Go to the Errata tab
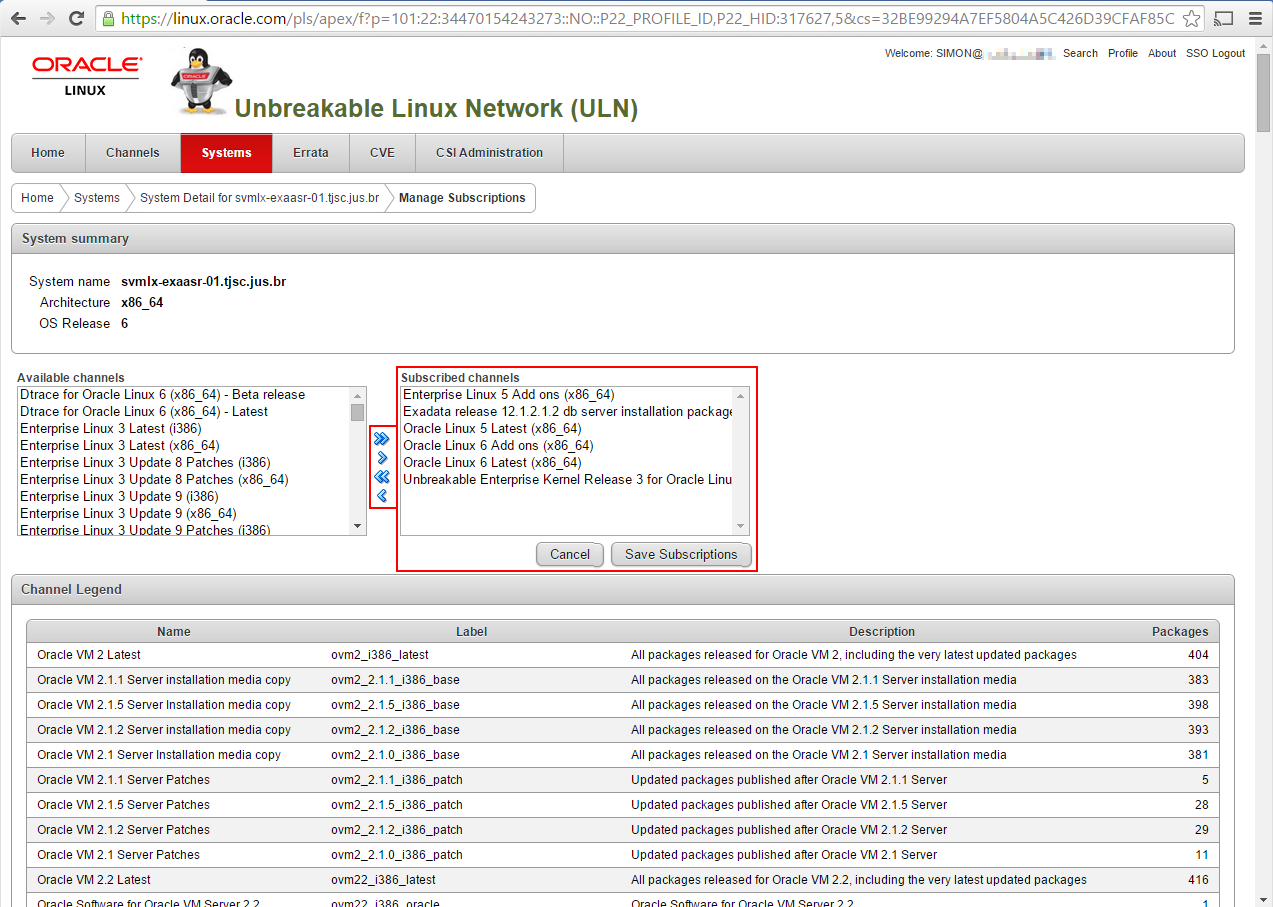1273x907 pixels. click(x=311, y=153)
